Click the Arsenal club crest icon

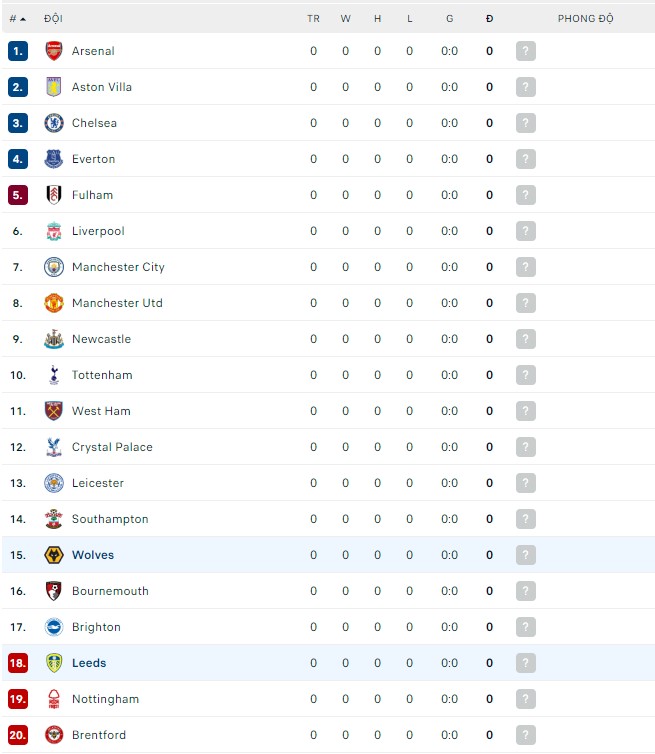pos(54,51)
